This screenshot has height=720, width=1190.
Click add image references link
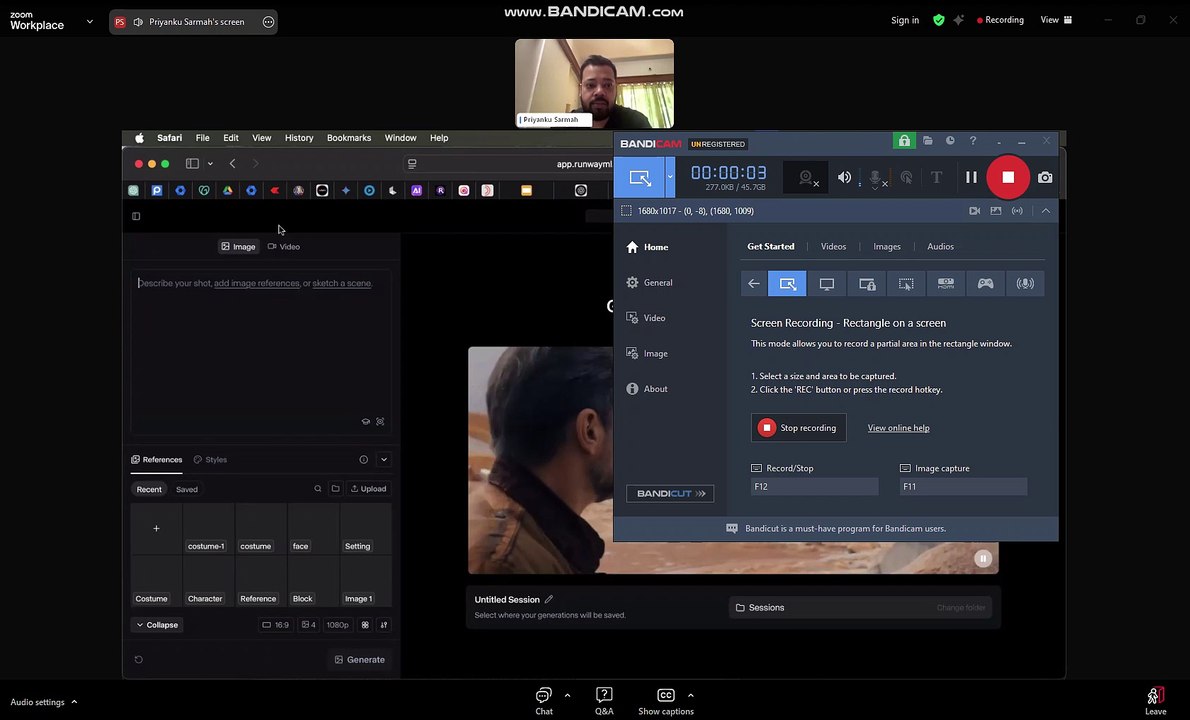[x=257, y=283]
